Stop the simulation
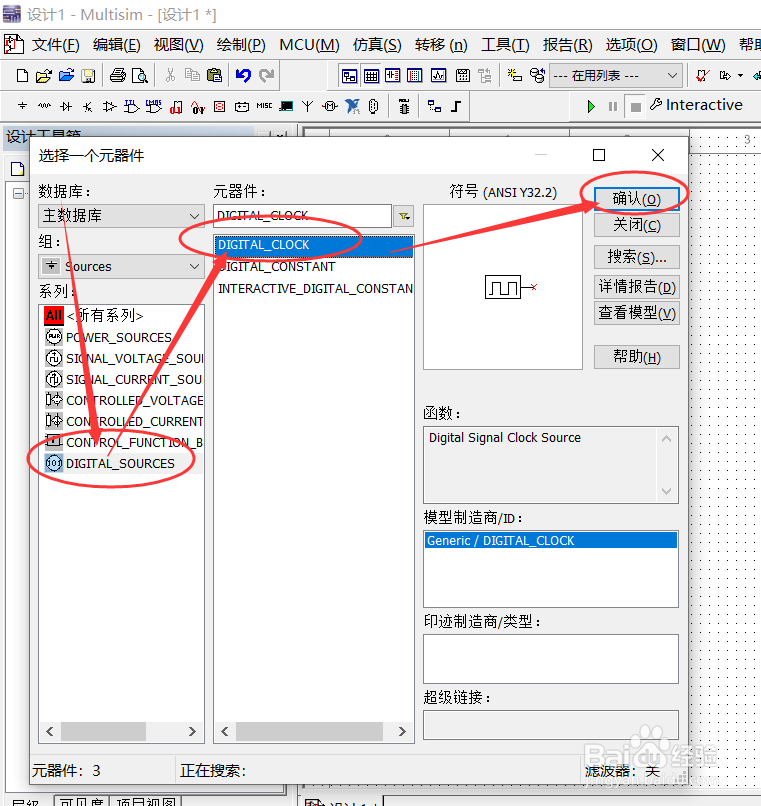Viewport: 761px width, 806px height. [636, 107]
